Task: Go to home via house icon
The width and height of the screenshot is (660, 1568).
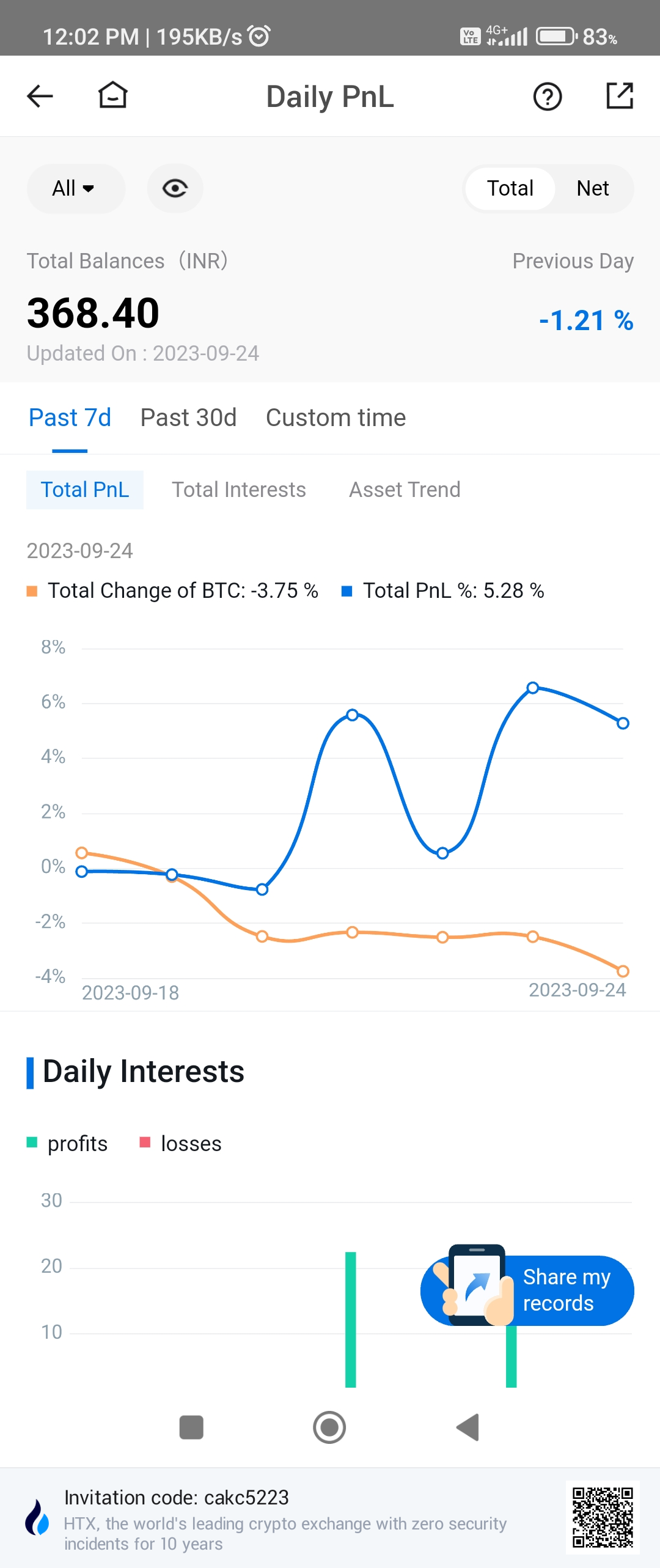Action: click(113, 95)
